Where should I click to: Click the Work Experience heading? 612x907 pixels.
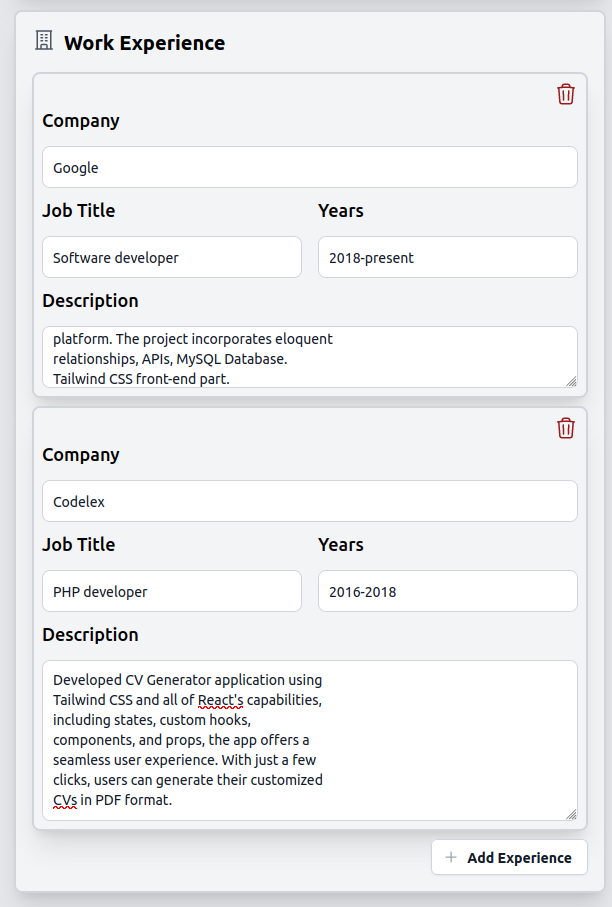tap(144, 42)
